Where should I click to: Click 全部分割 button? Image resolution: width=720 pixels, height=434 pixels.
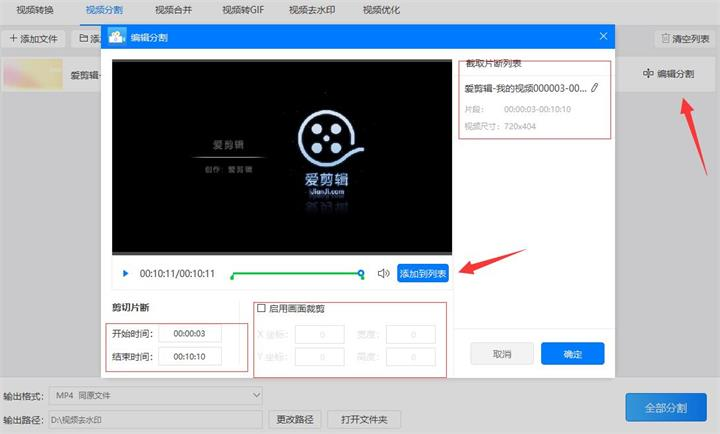[x=666, y=407]
